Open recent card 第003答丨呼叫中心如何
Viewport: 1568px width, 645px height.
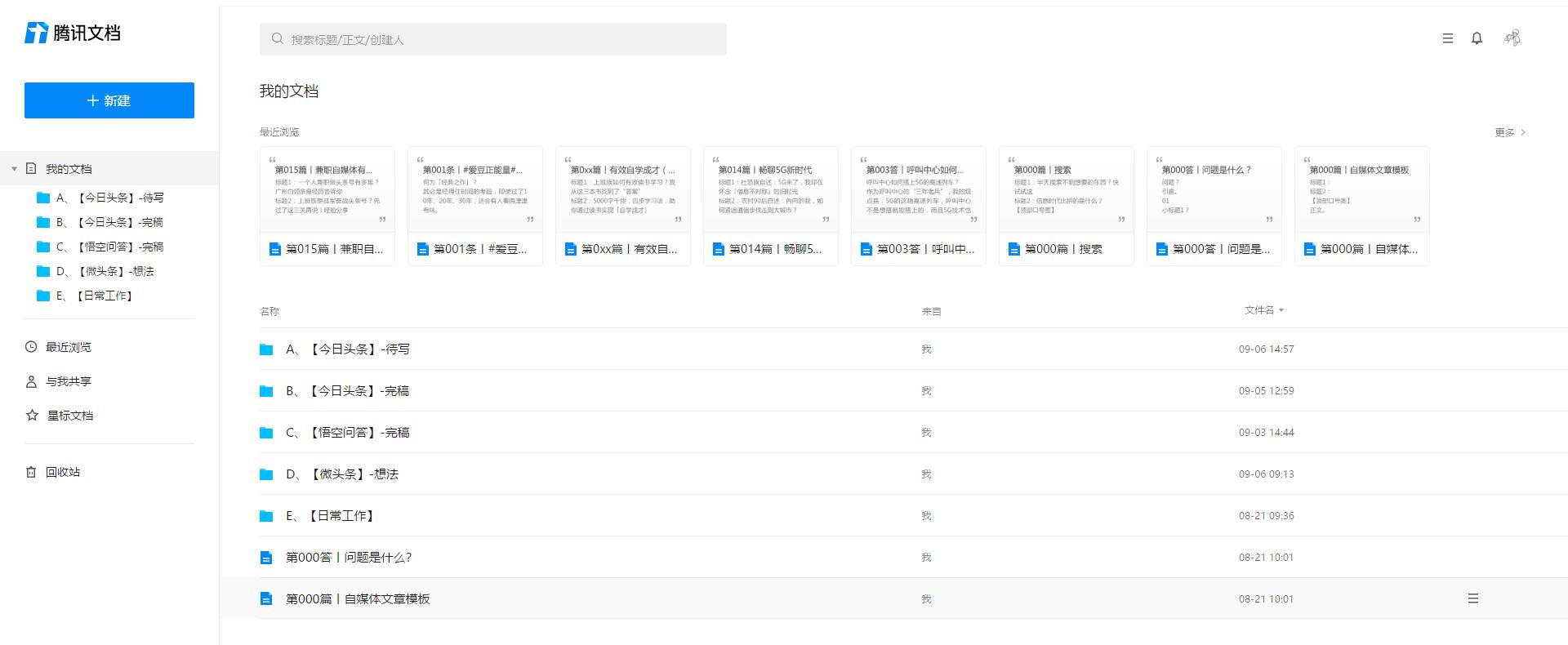coord(919,206)
